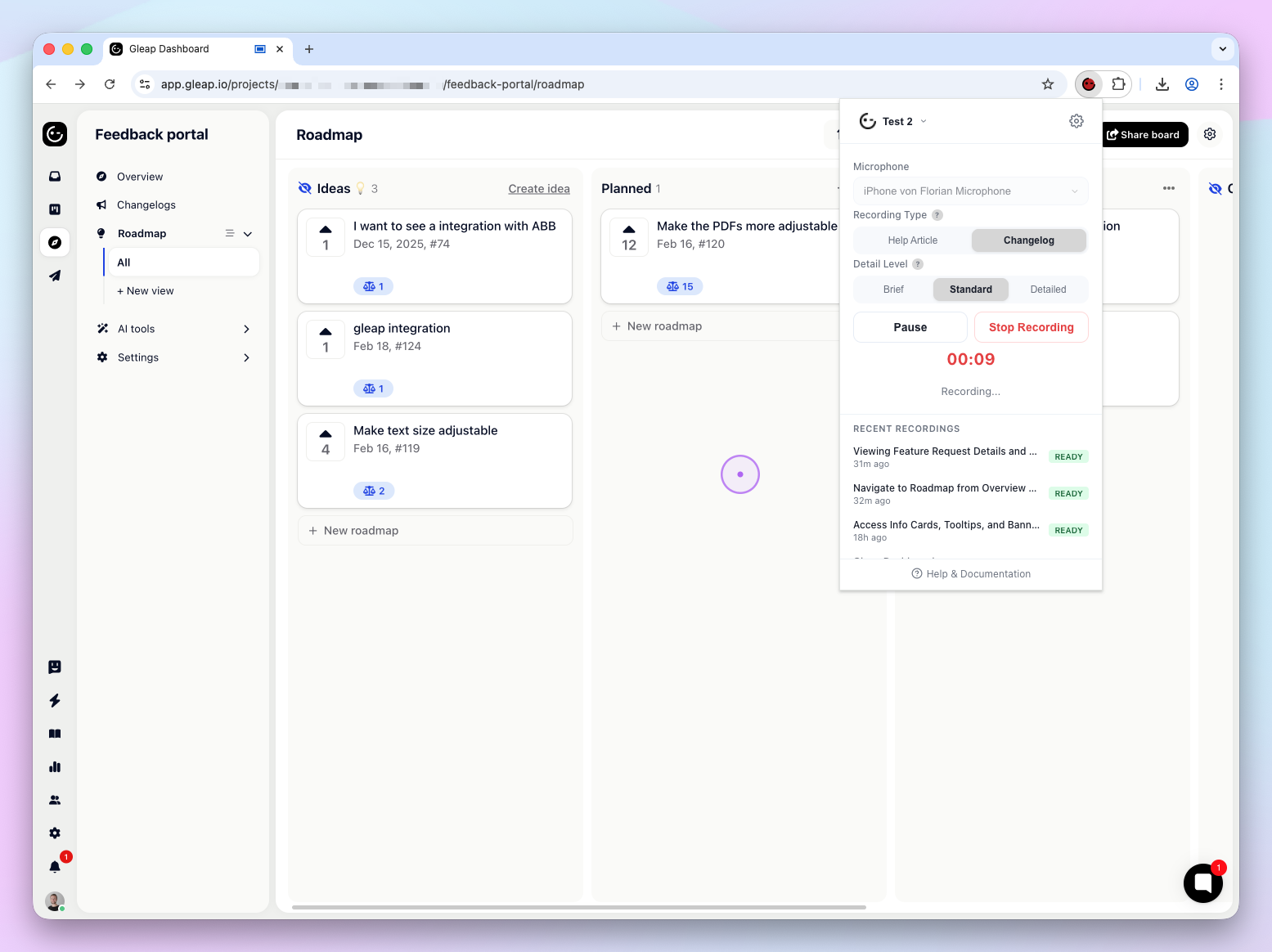1272x952 pixels.
Task: Expand the AI tools section
Action: pos(246,329)
